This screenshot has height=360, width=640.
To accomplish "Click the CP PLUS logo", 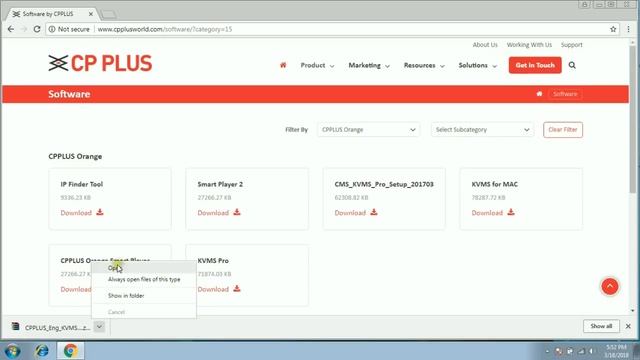I will click(x=100, y=63).
